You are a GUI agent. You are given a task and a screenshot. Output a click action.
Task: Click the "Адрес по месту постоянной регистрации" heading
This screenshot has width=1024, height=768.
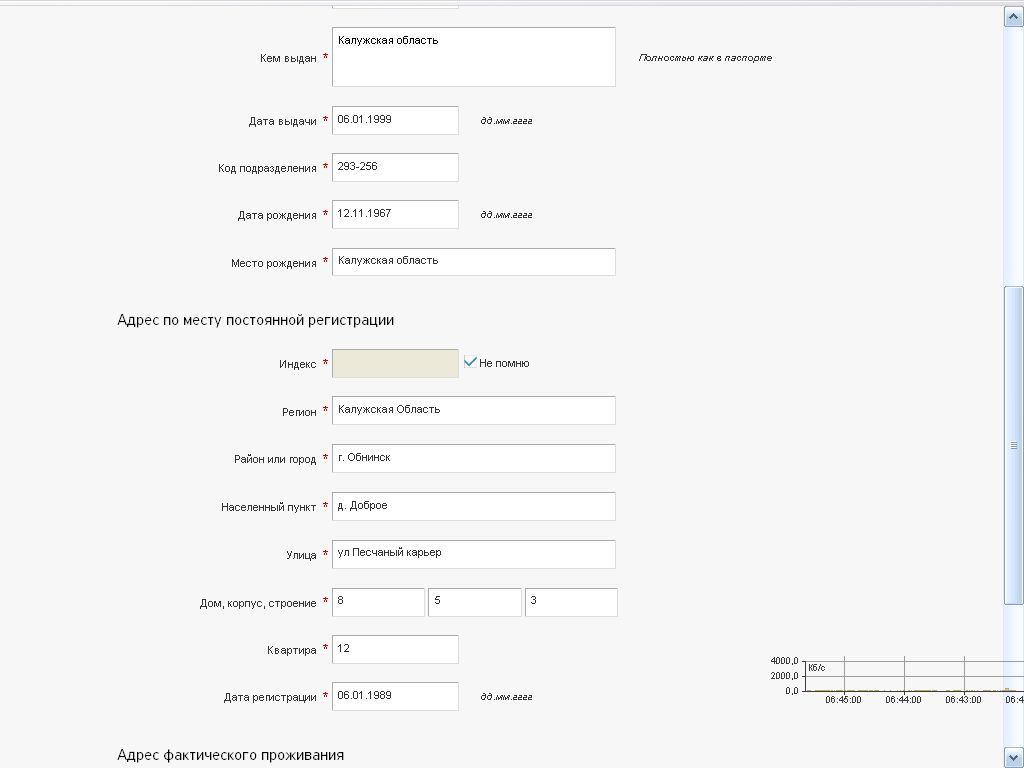click(x=255, y=320)
